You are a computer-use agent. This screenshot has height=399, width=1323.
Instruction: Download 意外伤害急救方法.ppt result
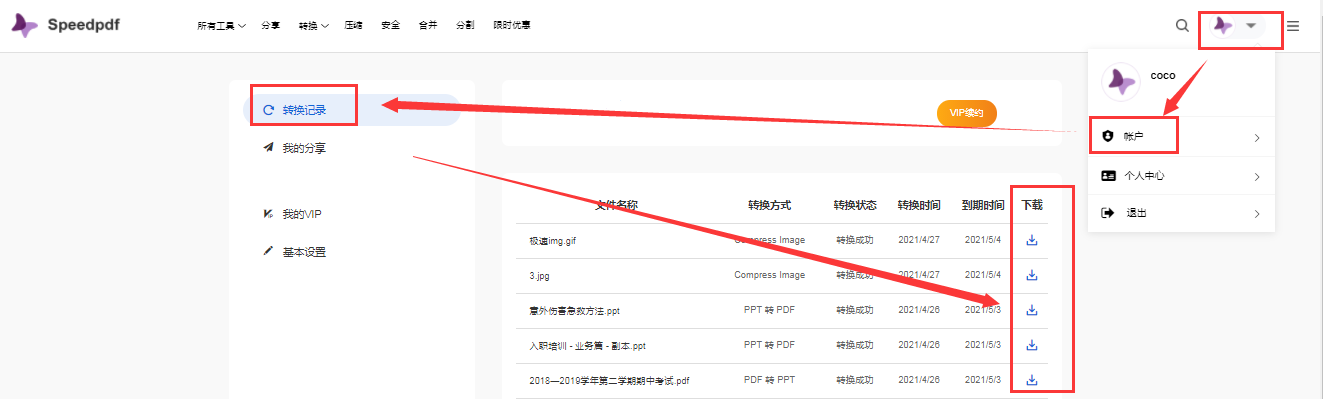1032,310
